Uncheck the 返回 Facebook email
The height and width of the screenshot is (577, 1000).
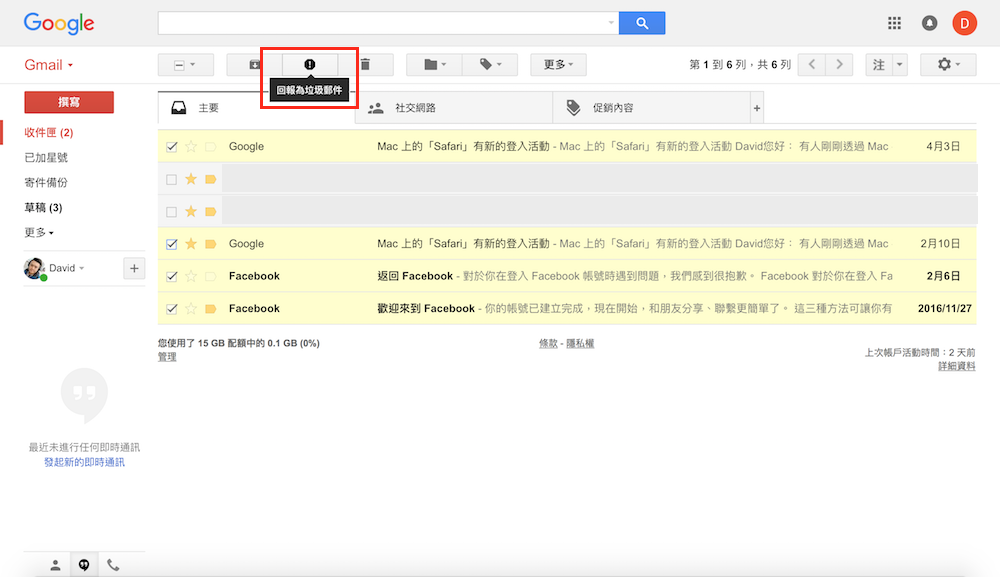[172, 276]
